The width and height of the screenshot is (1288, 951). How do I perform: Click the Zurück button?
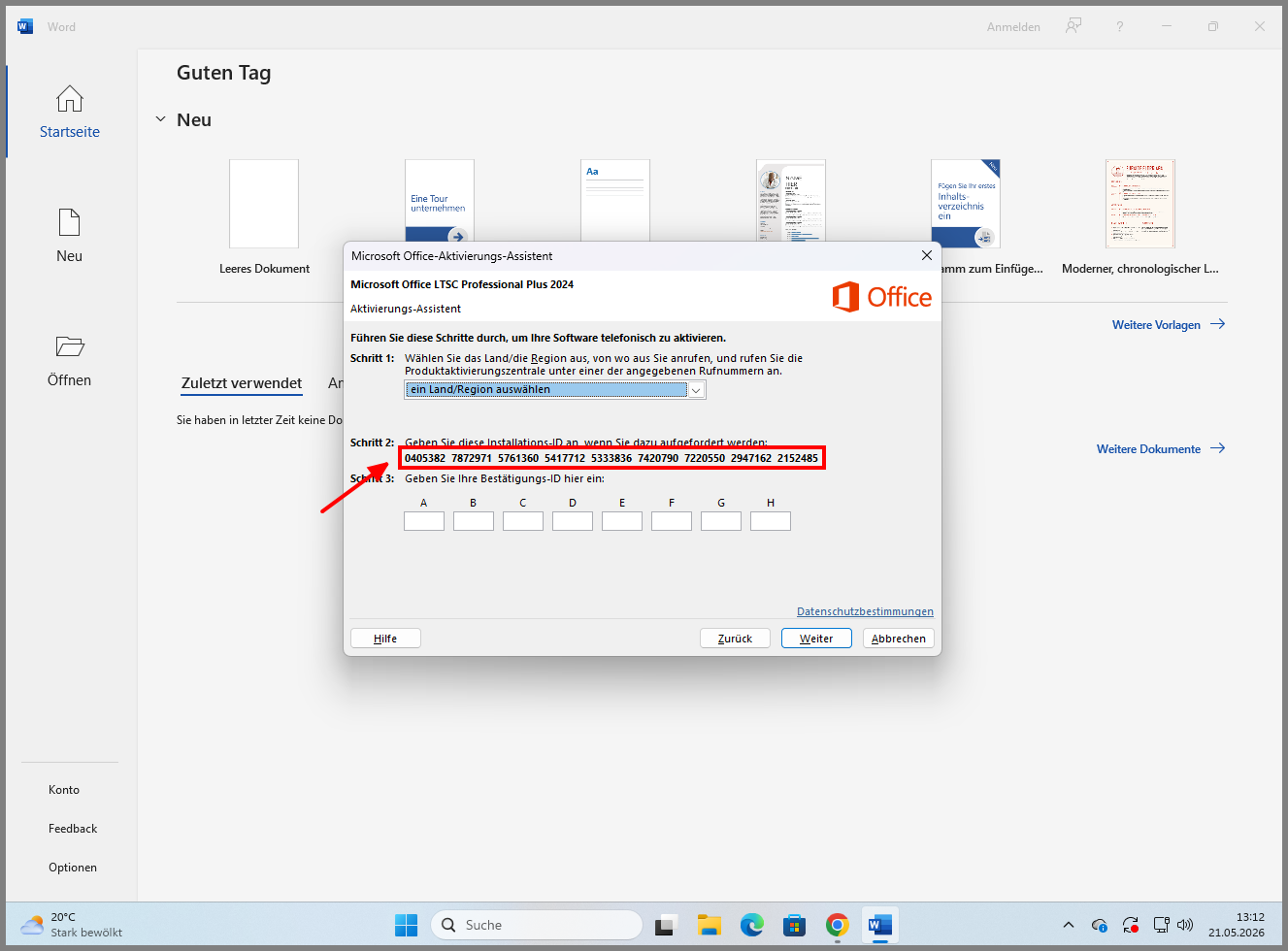[735, 639]
